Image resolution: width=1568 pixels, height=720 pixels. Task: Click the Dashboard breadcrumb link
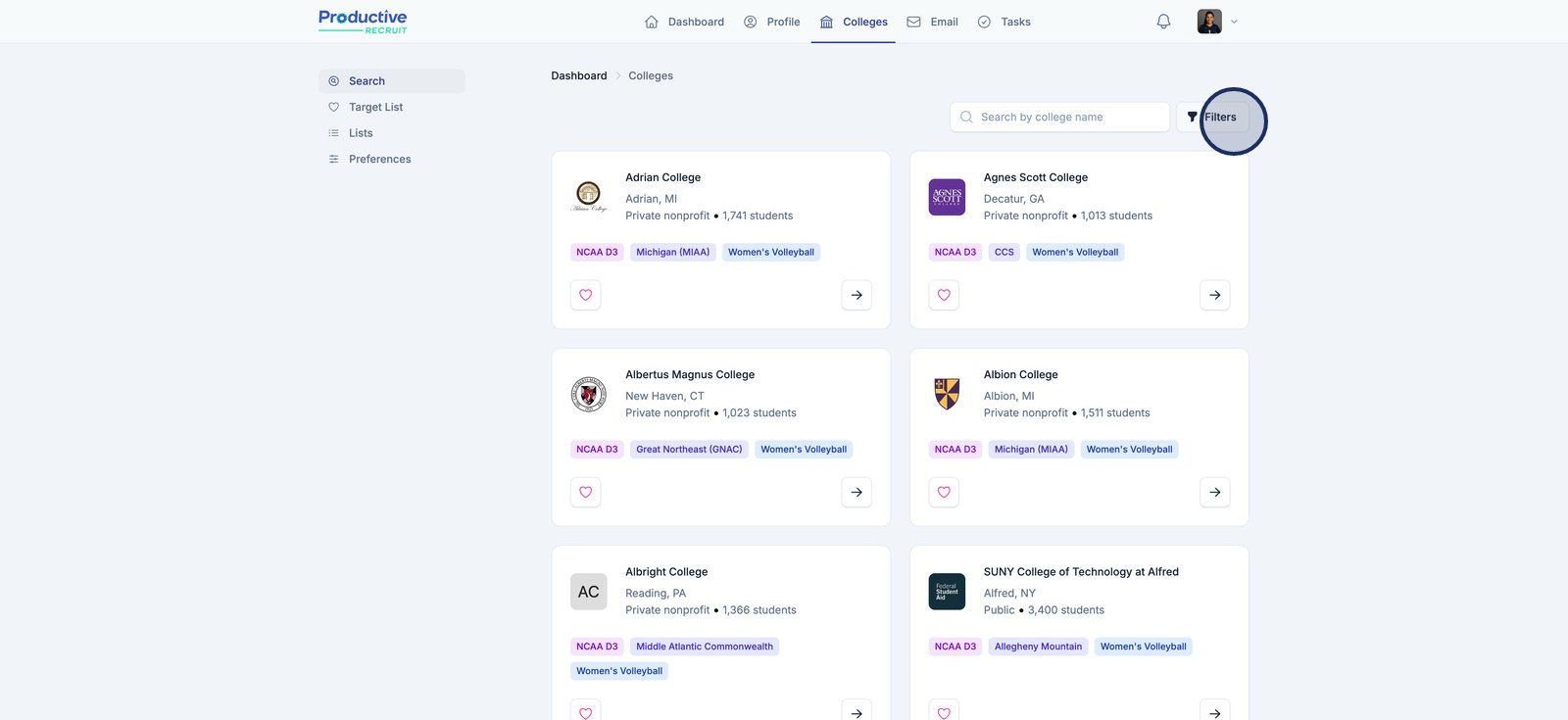click(579, 75)
